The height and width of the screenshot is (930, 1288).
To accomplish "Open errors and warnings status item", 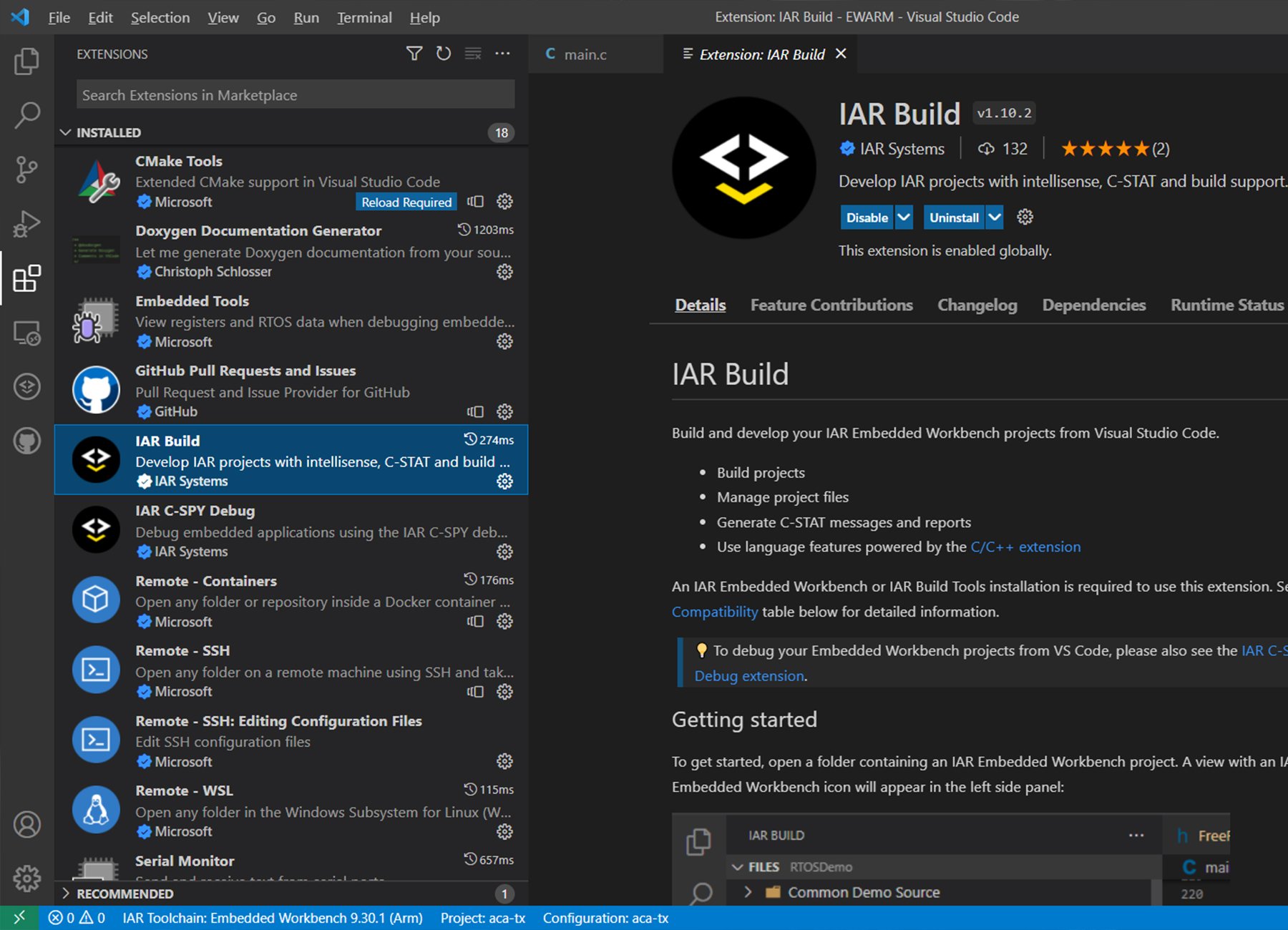I will click(x=77, y=918).
